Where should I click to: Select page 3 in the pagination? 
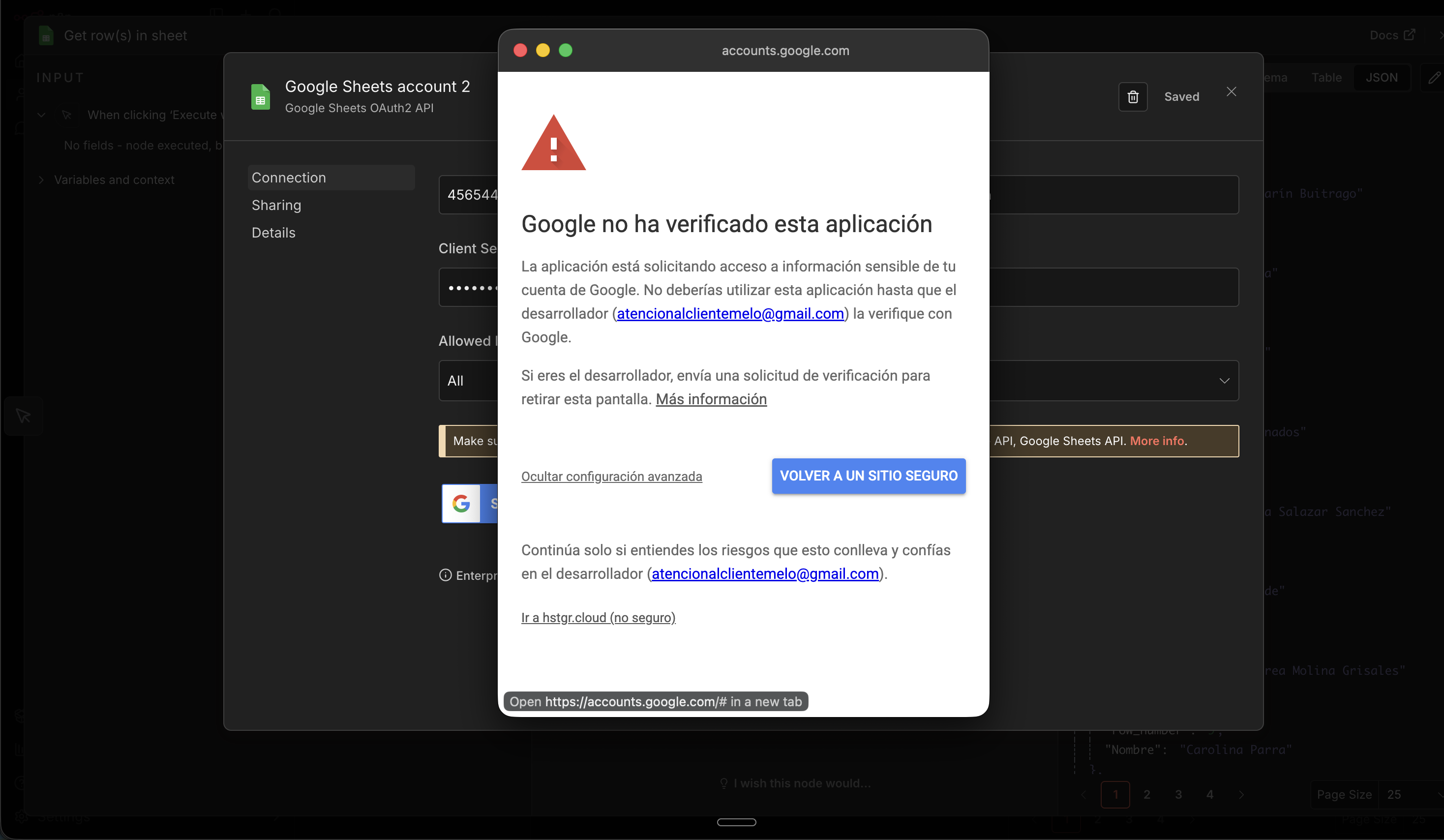(1179, 794)
